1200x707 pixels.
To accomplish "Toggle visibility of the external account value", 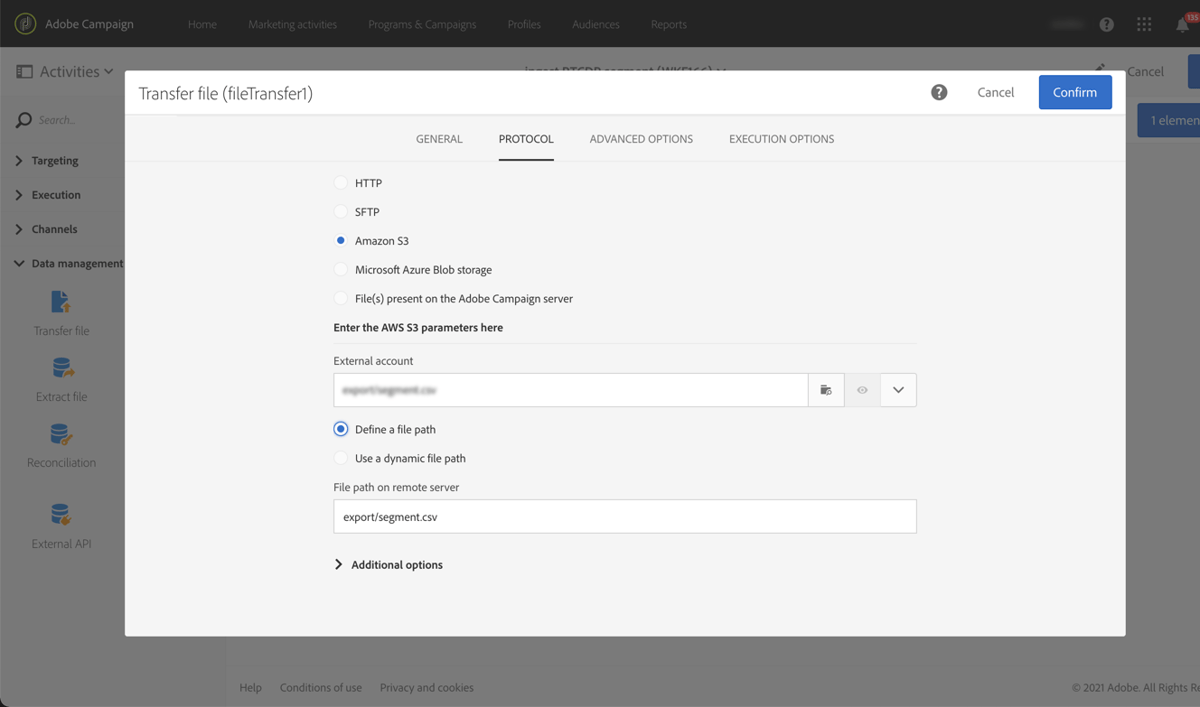I will 862,389.
